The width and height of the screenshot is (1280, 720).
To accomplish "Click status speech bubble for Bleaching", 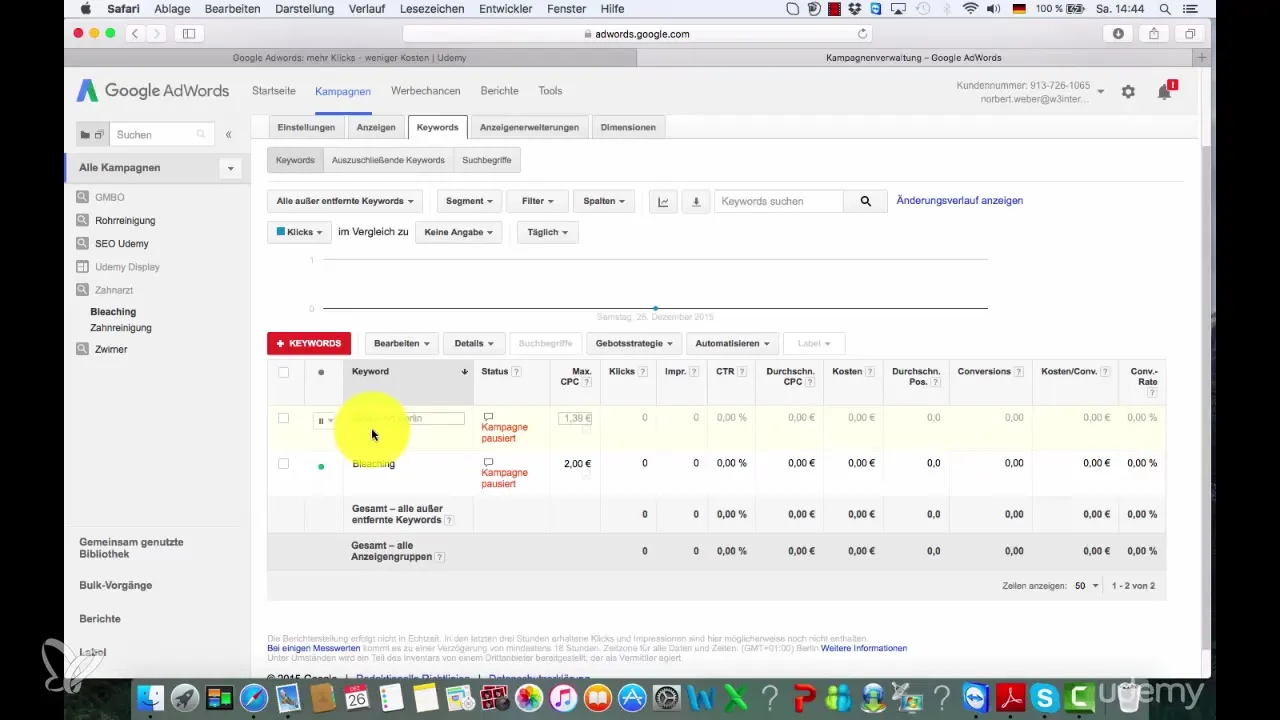I will pyautogui.click(x=488, y=462).
